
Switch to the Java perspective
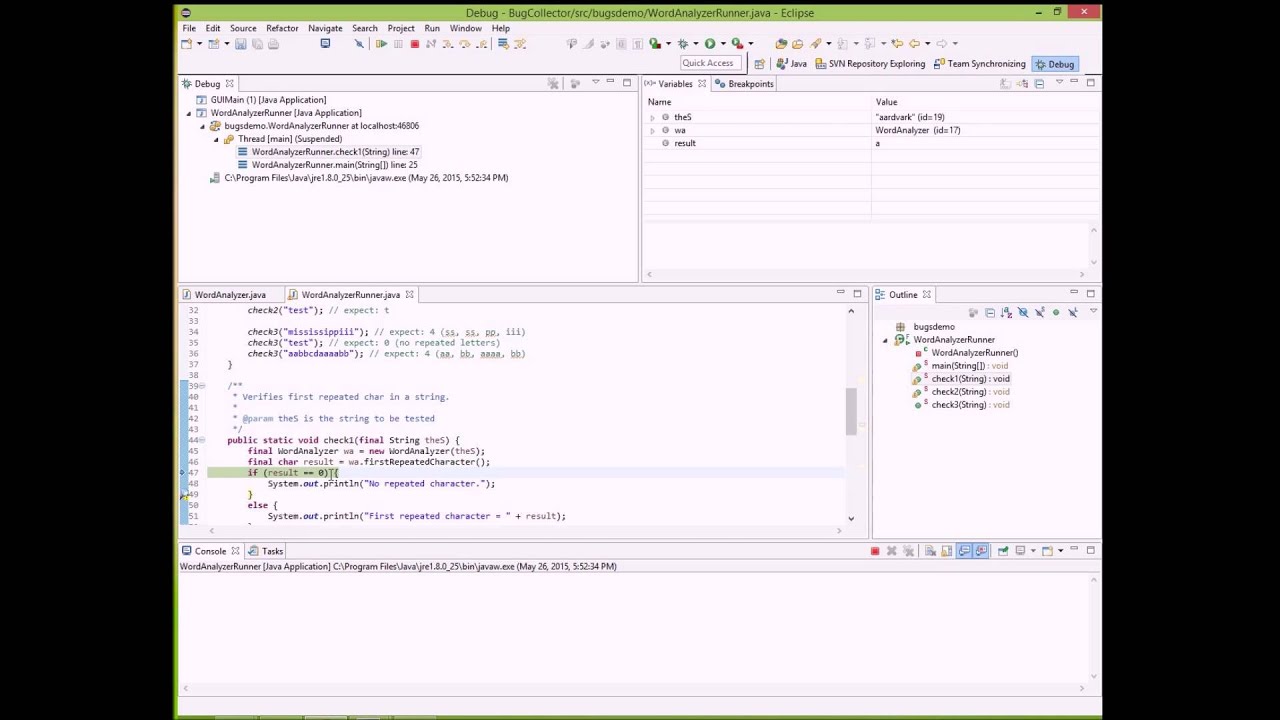point(791,64)
